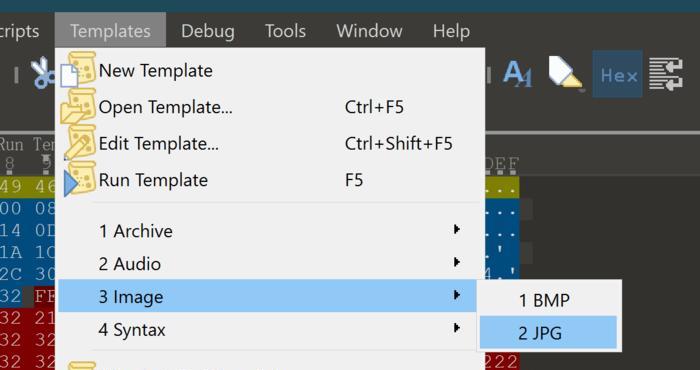Image resolution: width=700 pixels, height=370 pixels.
Task: Click the Open Template folder icon
Action: coord(78,106)
